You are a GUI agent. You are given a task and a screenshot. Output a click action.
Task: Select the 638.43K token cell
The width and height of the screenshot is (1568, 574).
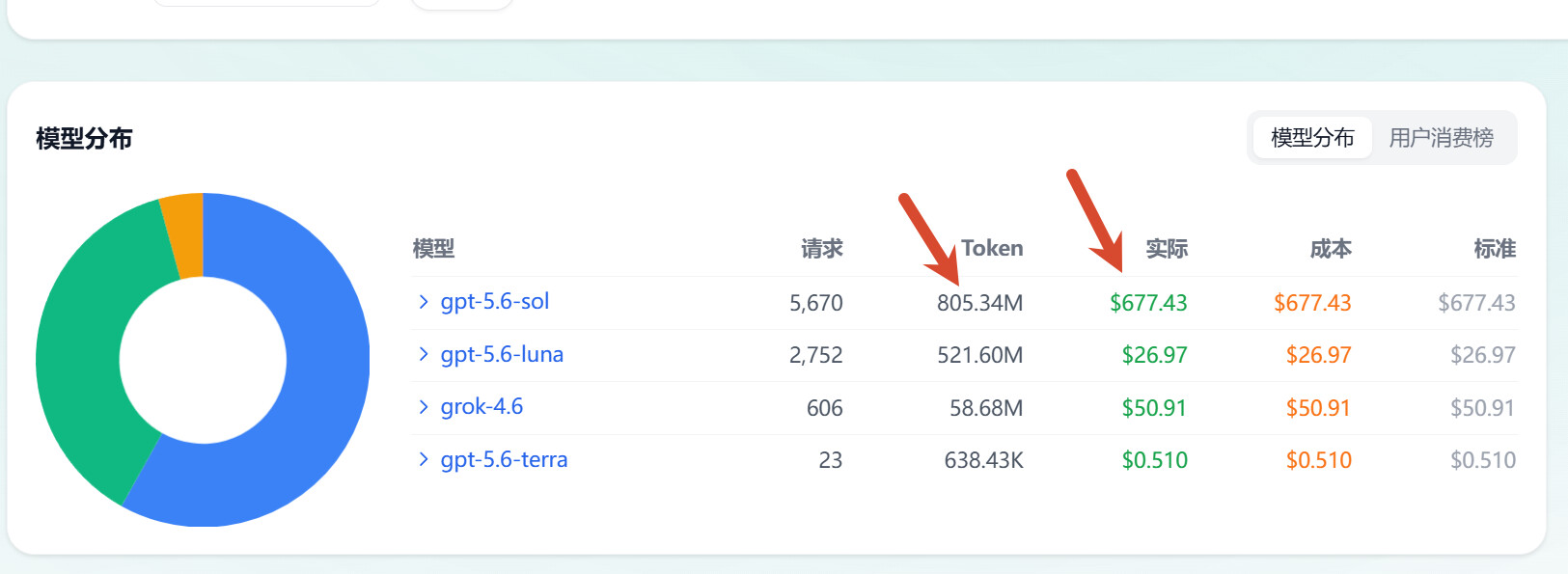[x=984, y=460]
